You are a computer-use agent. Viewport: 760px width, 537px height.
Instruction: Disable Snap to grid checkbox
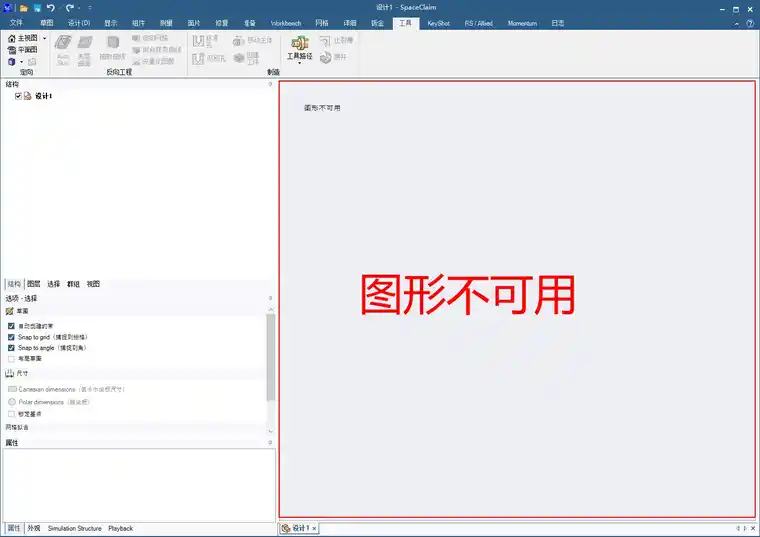coord(11,337)
